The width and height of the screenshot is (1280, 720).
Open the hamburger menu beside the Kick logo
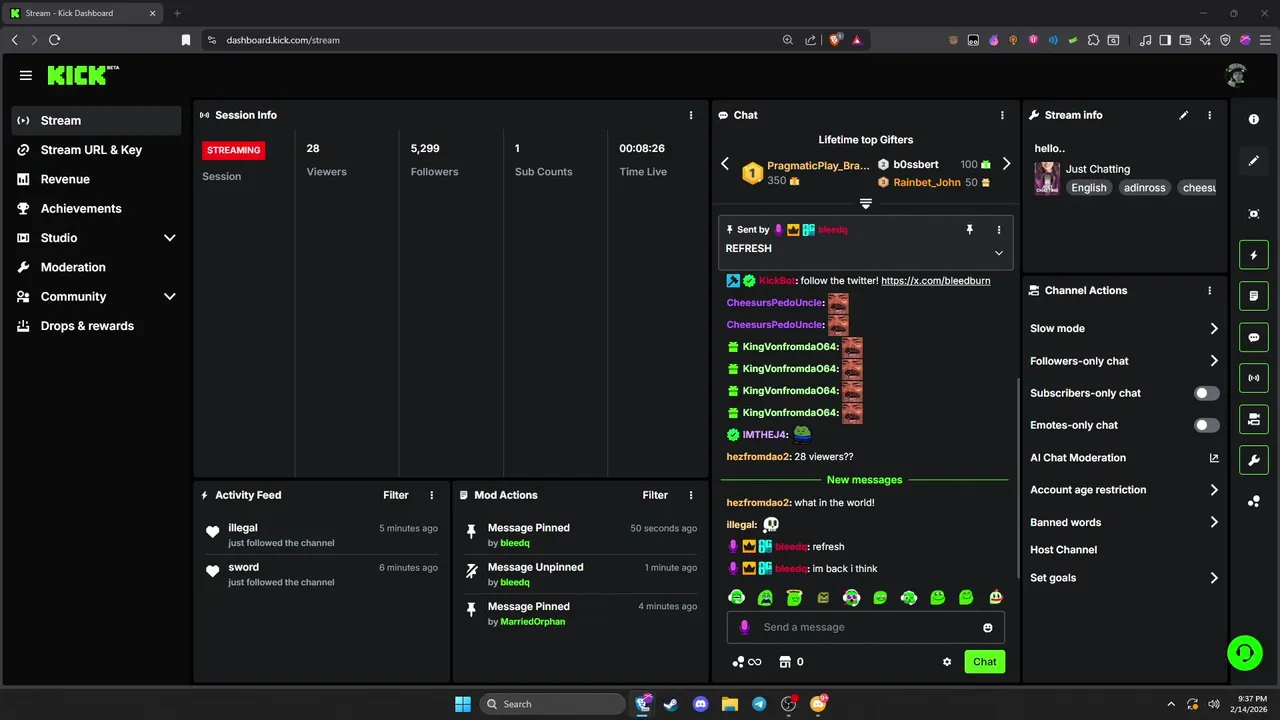26,75
